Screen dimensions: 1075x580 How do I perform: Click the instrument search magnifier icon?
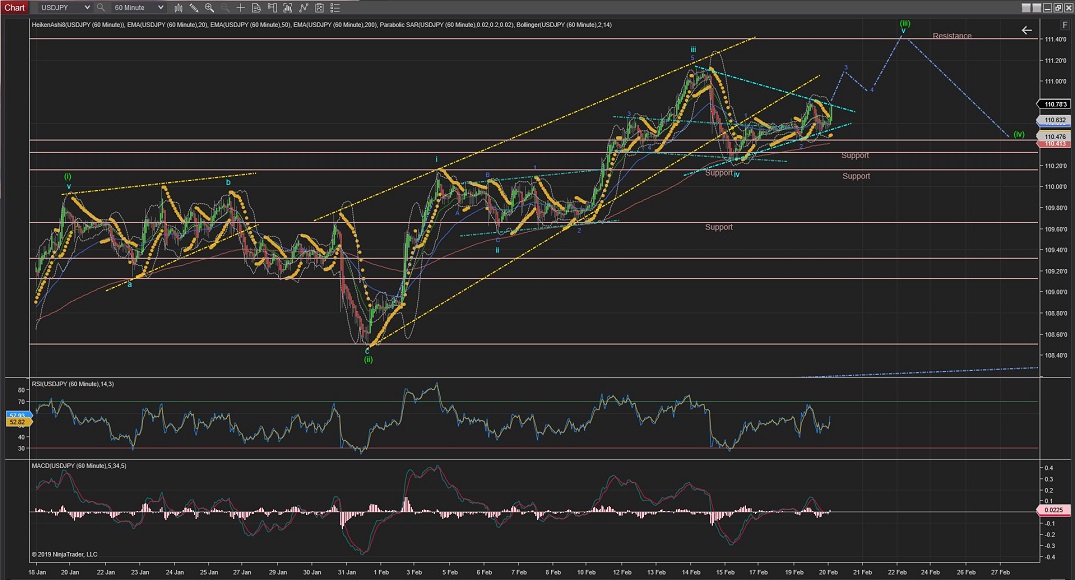click(x=102, y=7)
